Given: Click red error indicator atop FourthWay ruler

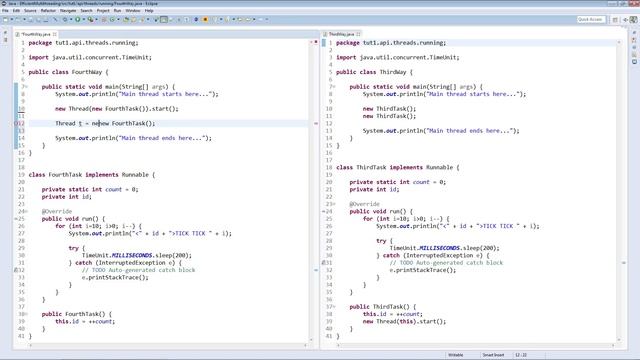Looking at the screenshot, I should [316, 42].
